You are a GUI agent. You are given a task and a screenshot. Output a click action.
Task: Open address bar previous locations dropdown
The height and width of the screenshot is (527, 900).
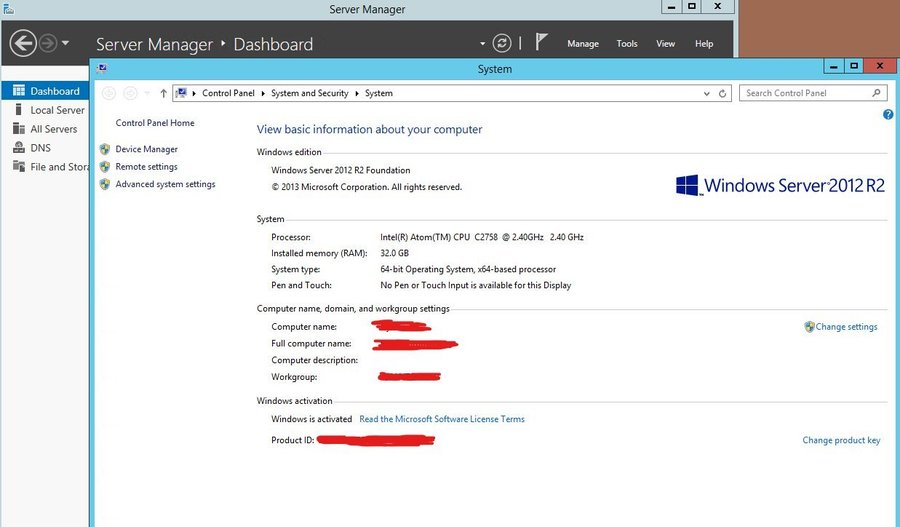707,93
